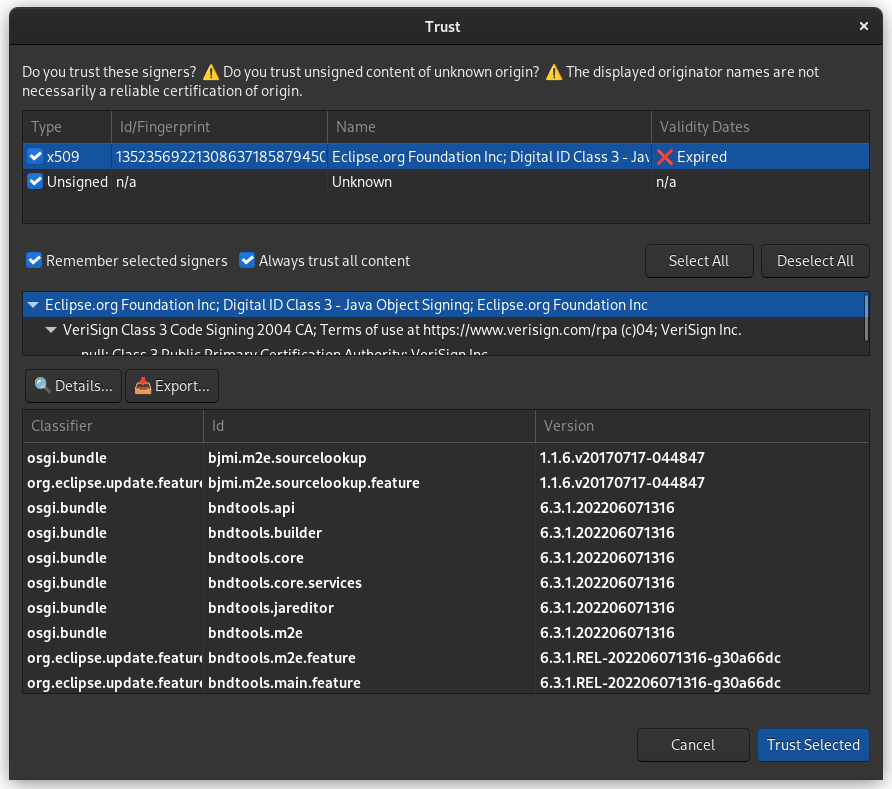Click the first warning triangle in the header text
This screenshot has width=892, height=789.
click(x=211, y=71)
